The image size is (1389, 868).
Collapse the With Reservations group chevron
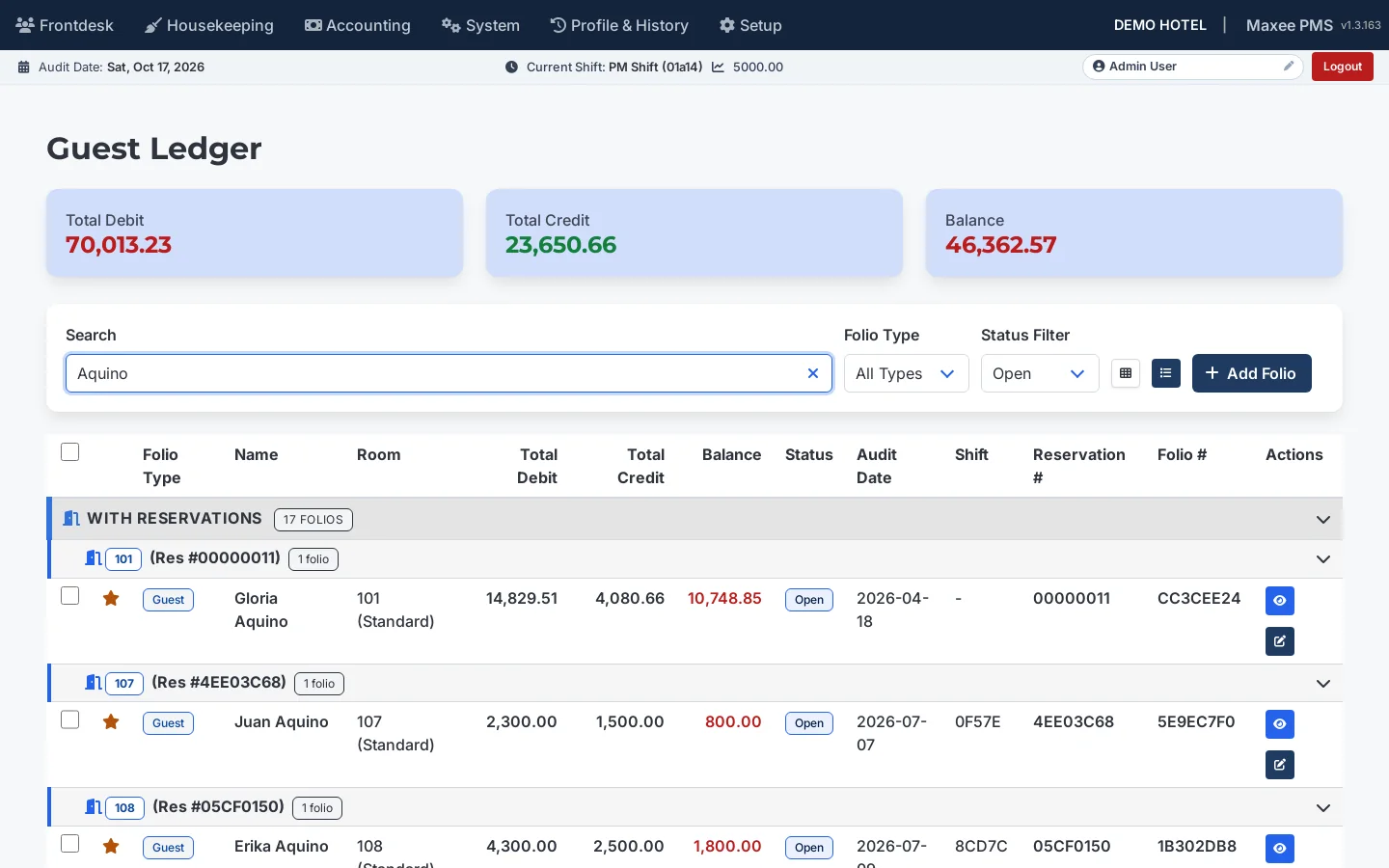(x=1323, y=520)
